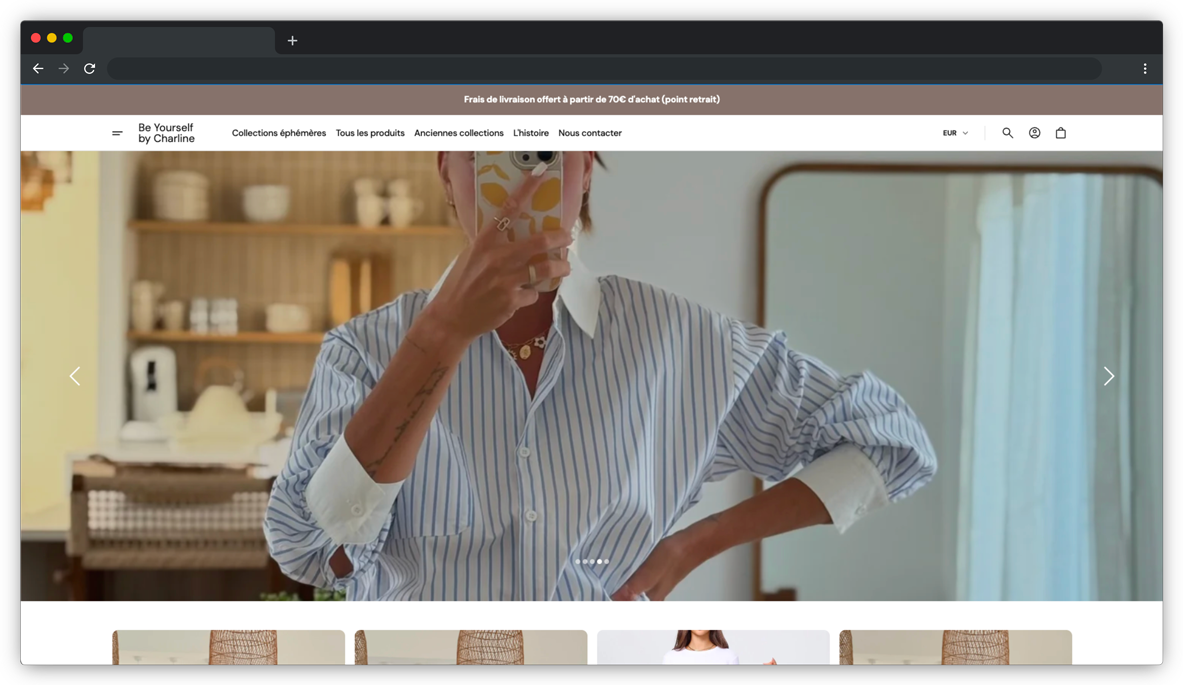Open the browser three-dot menu
Screen dimensions: 1183x685
click(1145, 69)
